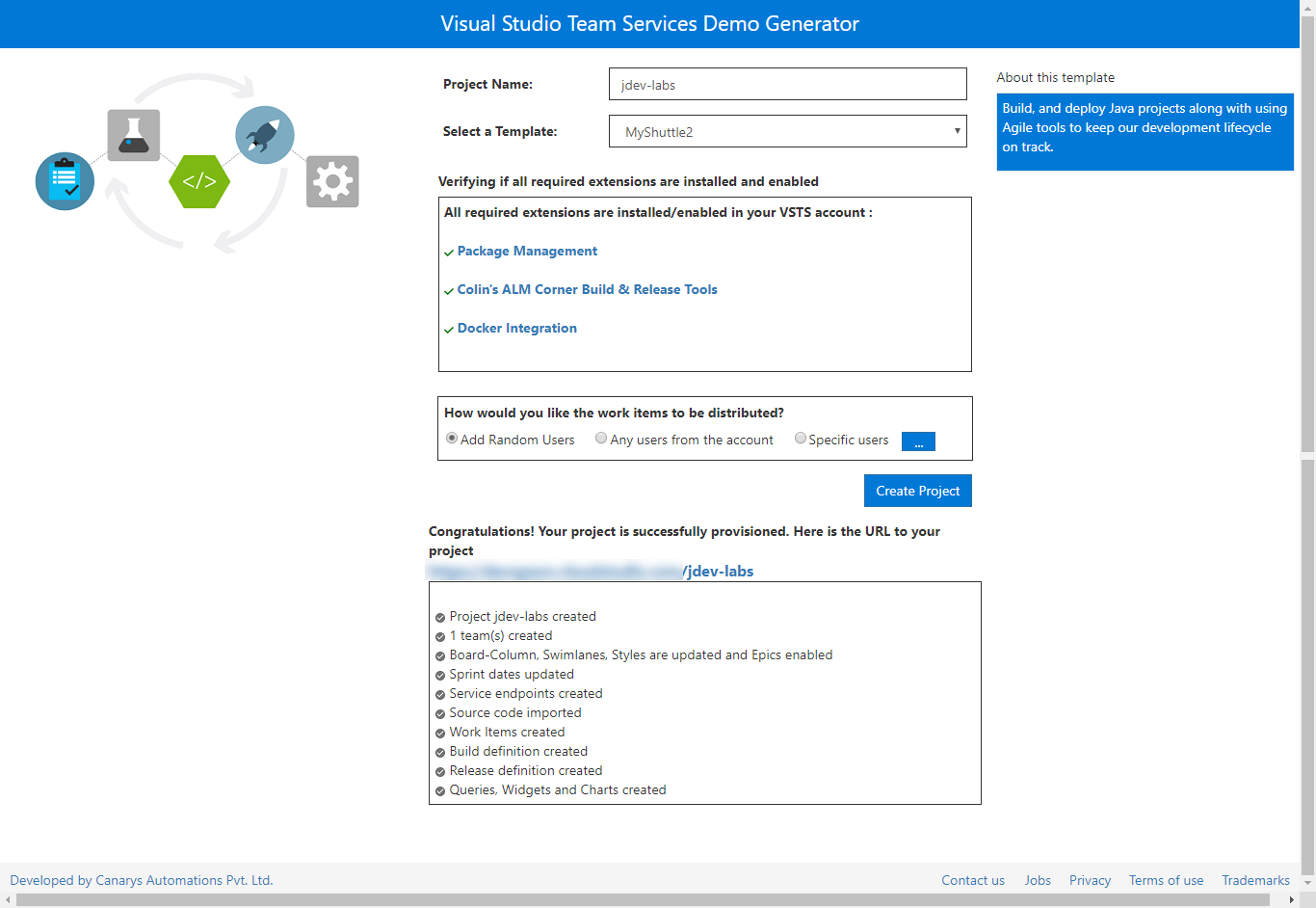Click the code brackets hexagon icon

(x=198, y=181)
